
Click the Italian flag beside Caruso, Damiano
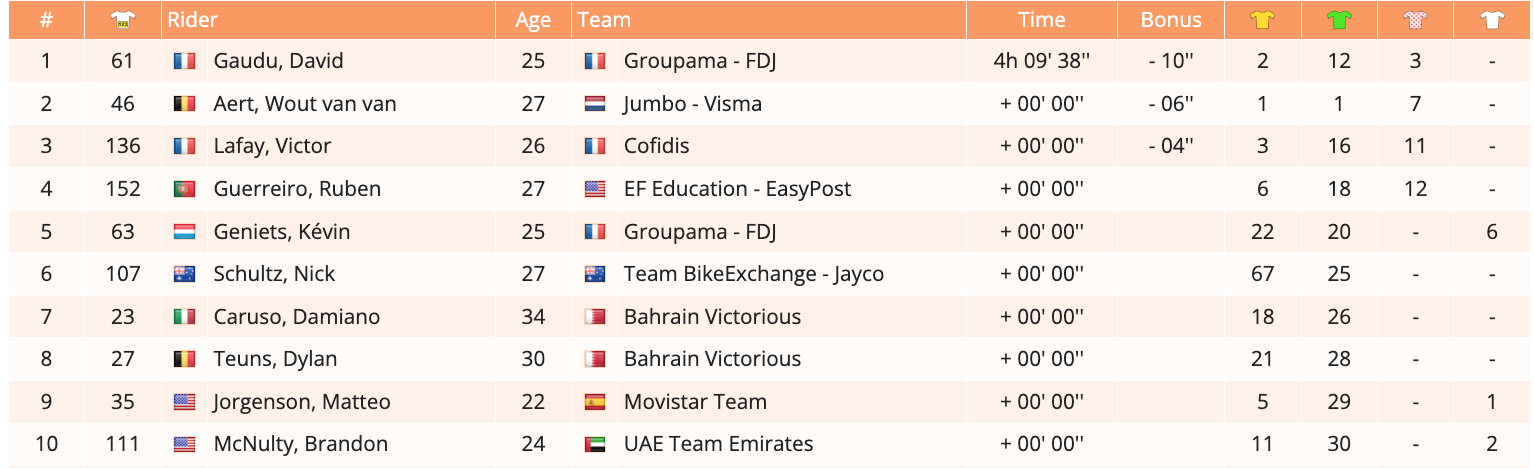pyautogui.click(x=184, y=317)
